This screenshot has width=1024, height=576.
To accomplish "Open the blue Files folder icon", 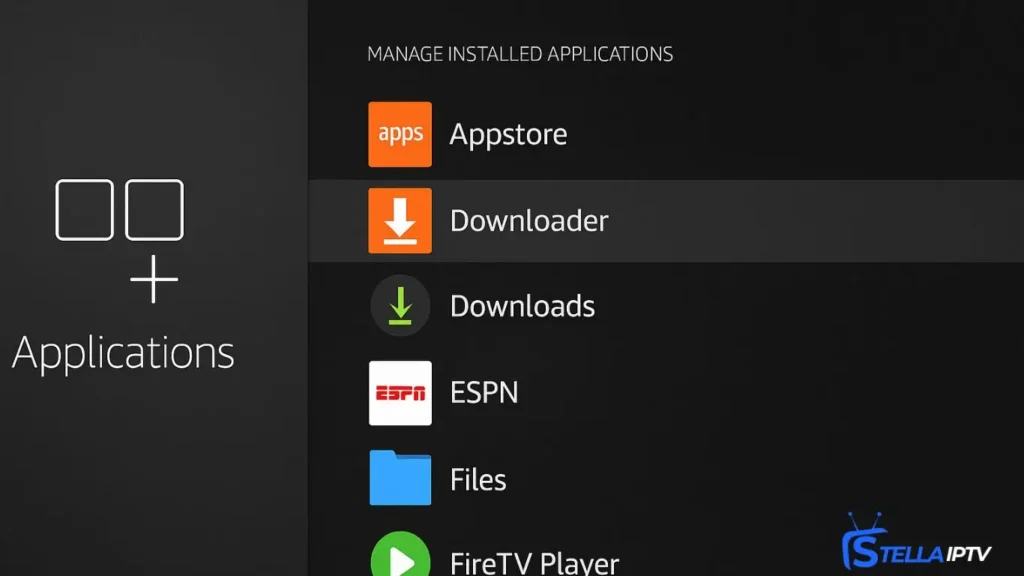I will click(400, 478).
